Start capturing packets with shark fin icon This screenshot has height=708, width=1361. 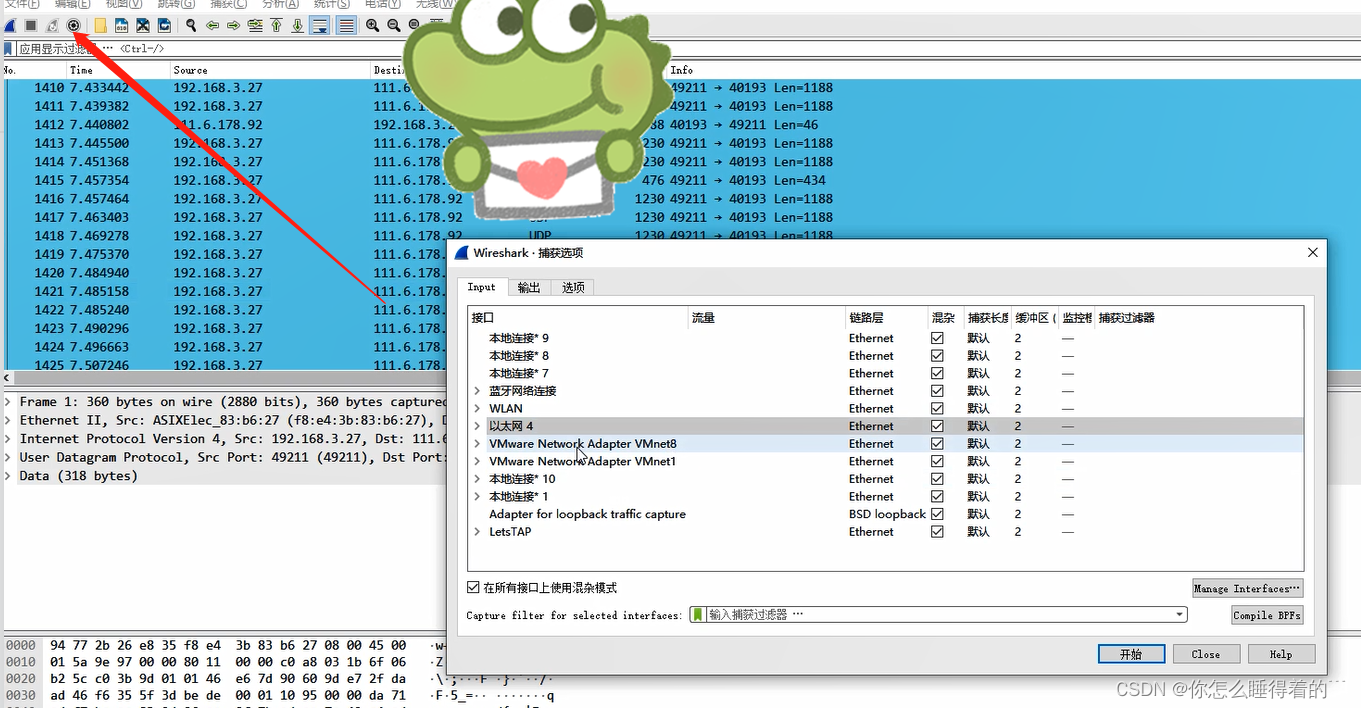click(10, 25)
